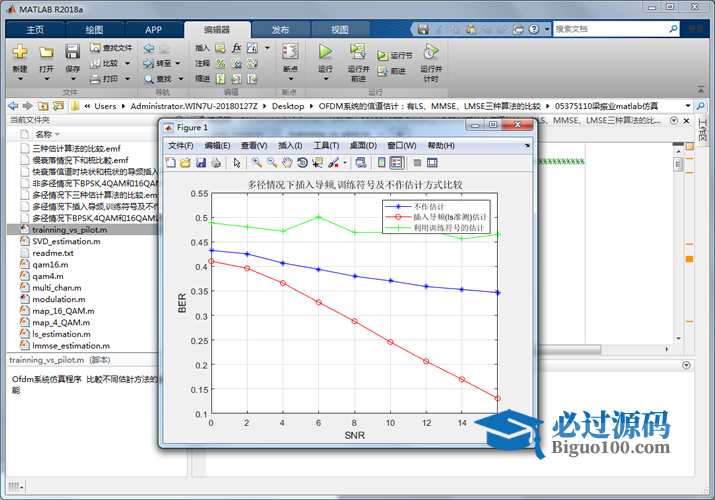This screenshot has height=500, width=715.
Task: Toggle Insert Colorbar in Figure toolbar
Action: coord(382,163)
